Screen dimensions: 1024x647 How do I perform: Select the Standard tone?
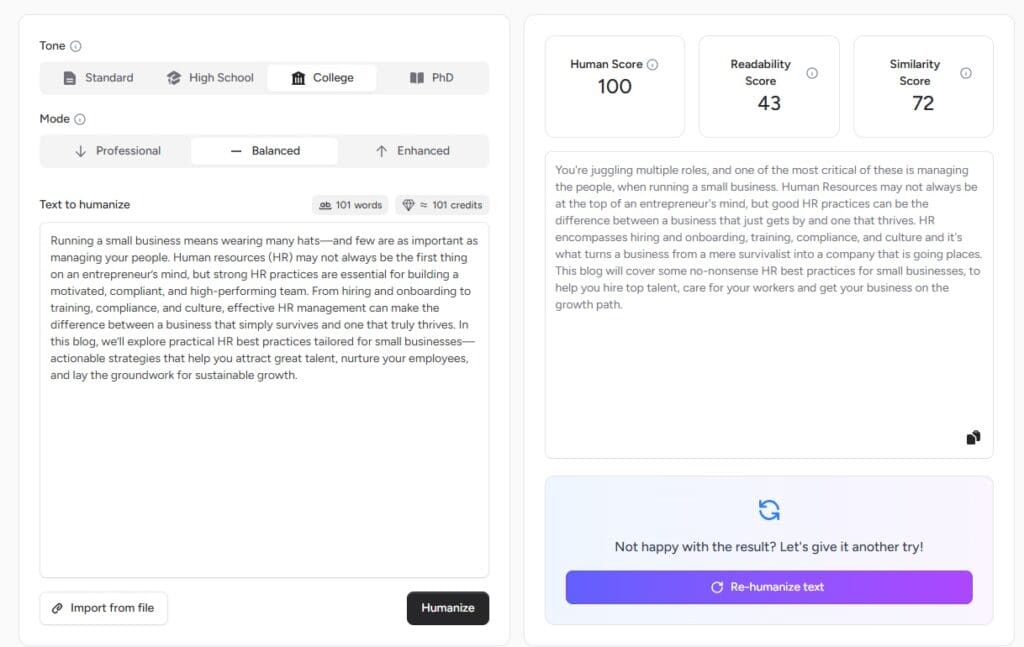tap(98, 77)
